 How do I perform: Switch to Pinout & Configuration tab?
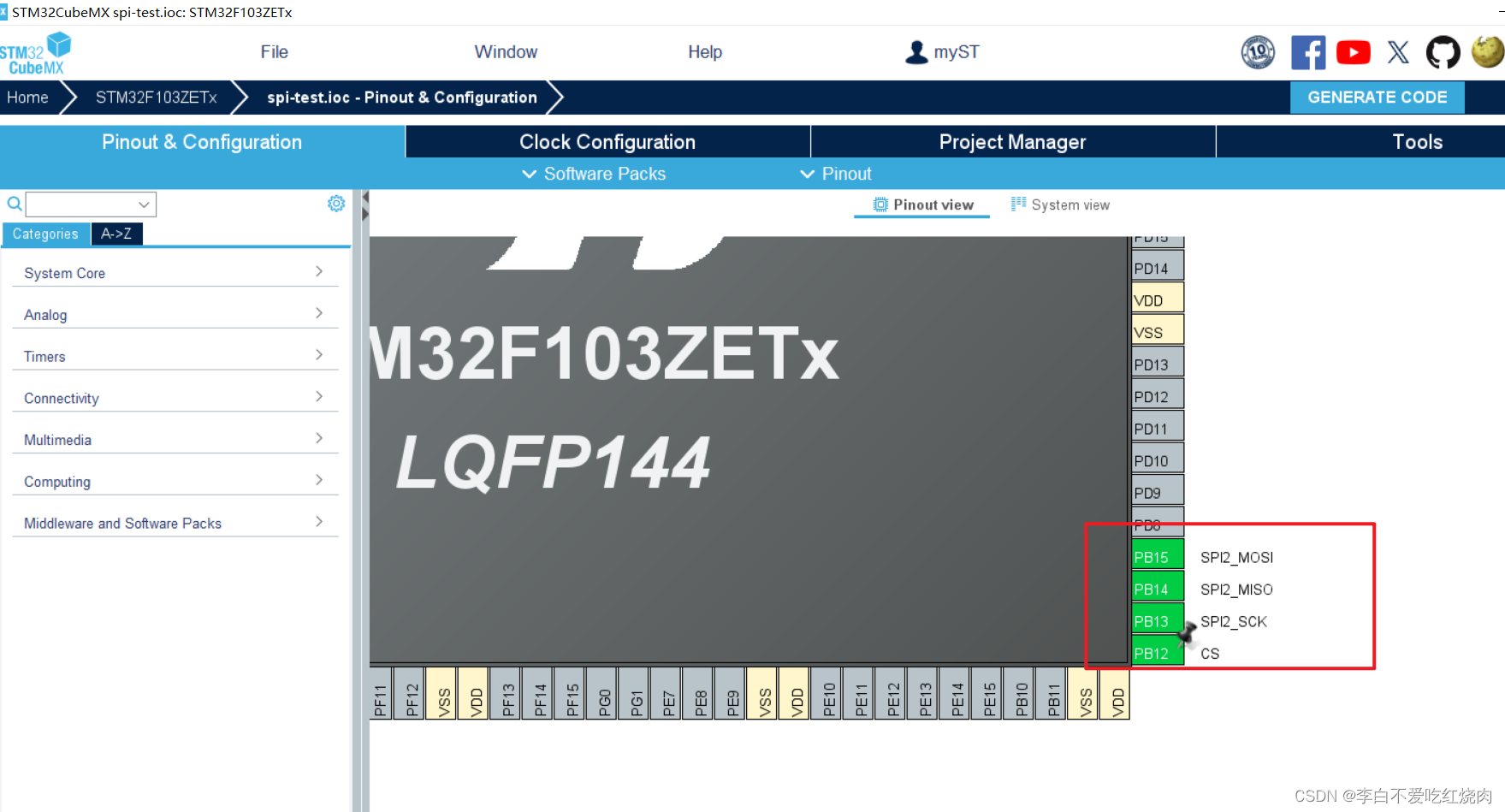click(x=202, y=141)
